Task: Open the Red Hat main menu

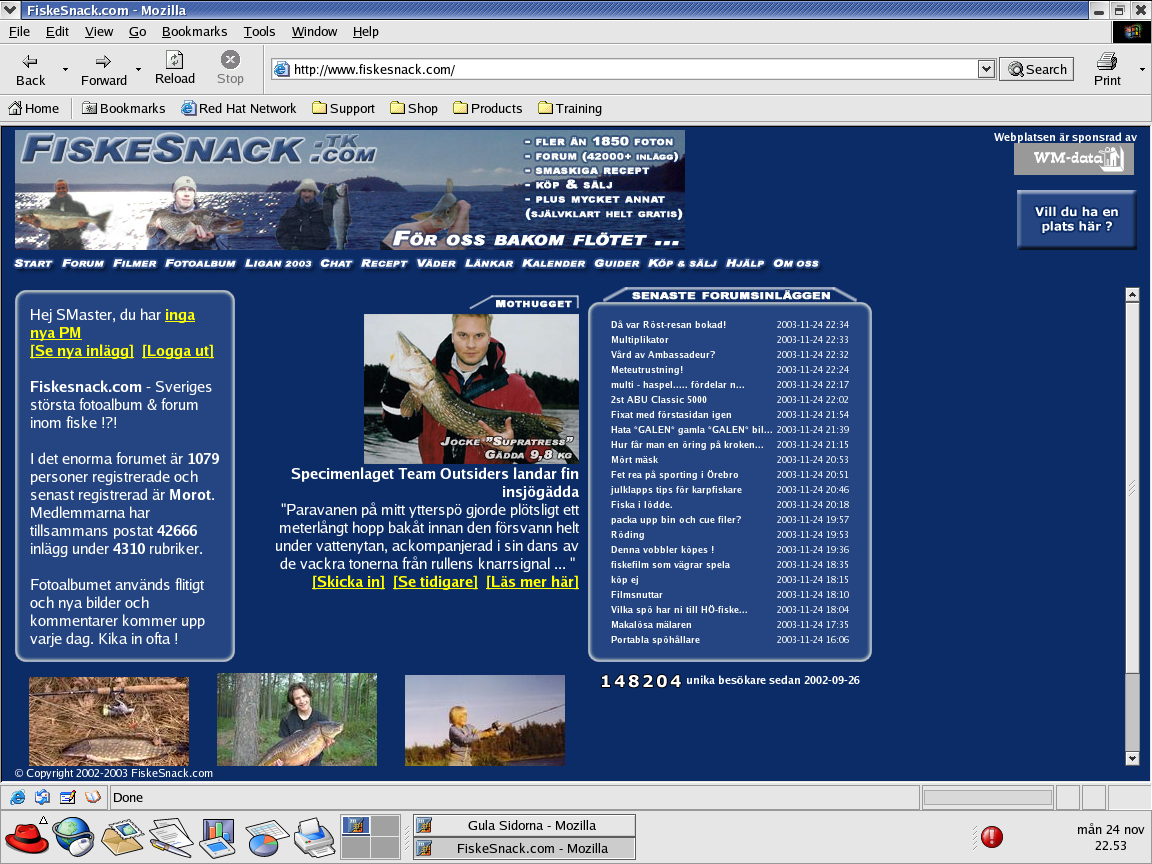Action: (26, 837)
